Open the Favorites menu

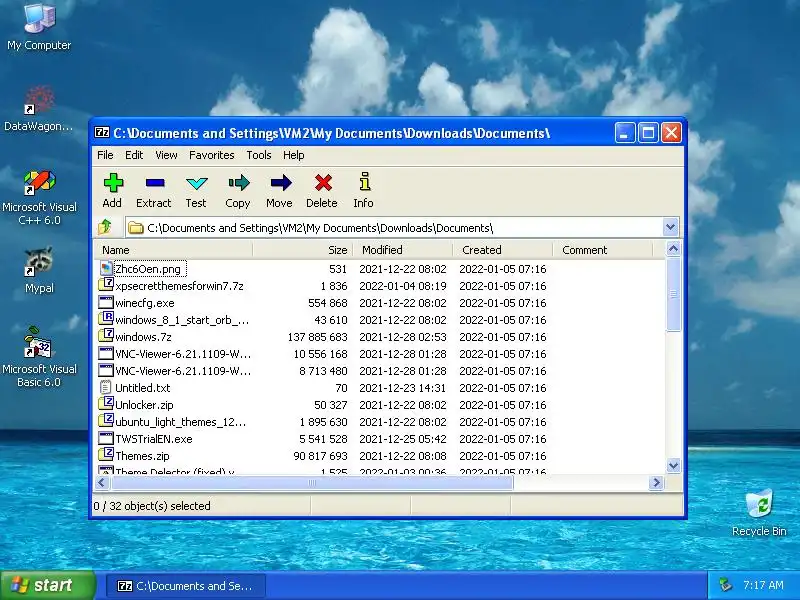(x=212, y=155)
